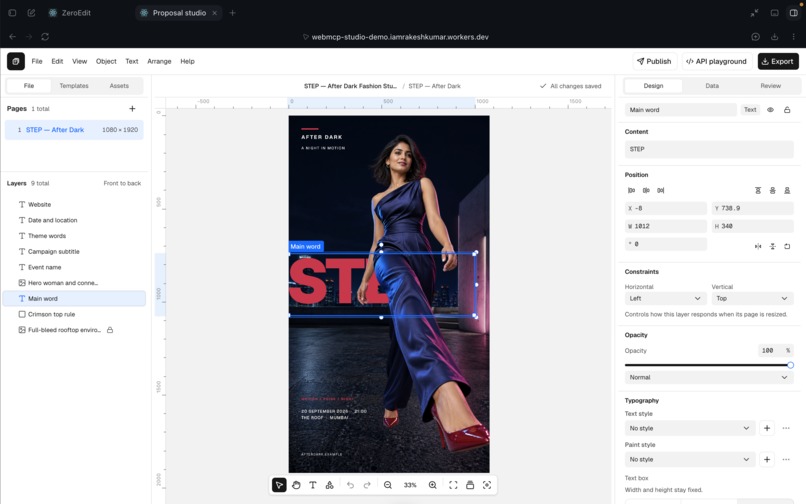This screenshot has height=504, width=806.
Task: Add a new paint style
Action: point(767,459)
